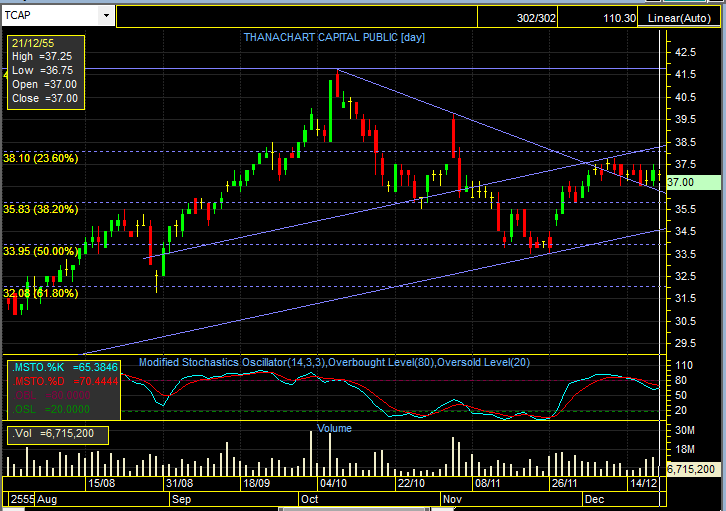Click the OBL =80.0000 legend entry
Viewport: 726px width, 511px height.
click(x=52, y=395)
